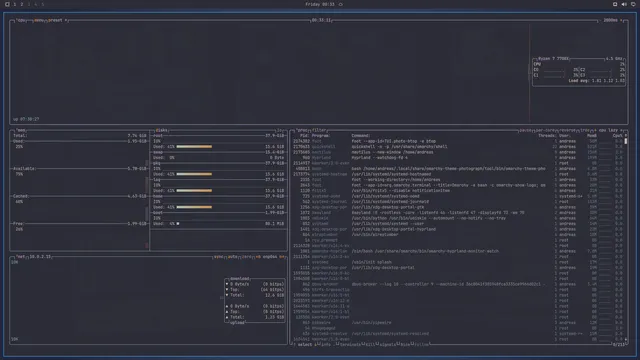The image size is (640, 360).
Task: Select previous sort column arrow before cpu lazy
Action: click(x=595, y=130)
